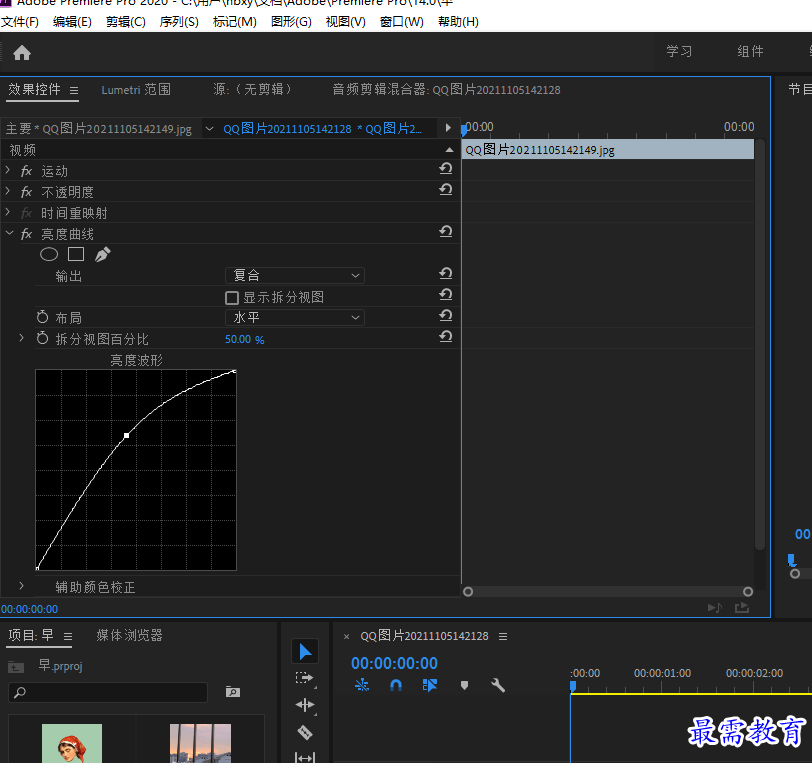Open 效果控件 panel menu icon

(74, 91)
